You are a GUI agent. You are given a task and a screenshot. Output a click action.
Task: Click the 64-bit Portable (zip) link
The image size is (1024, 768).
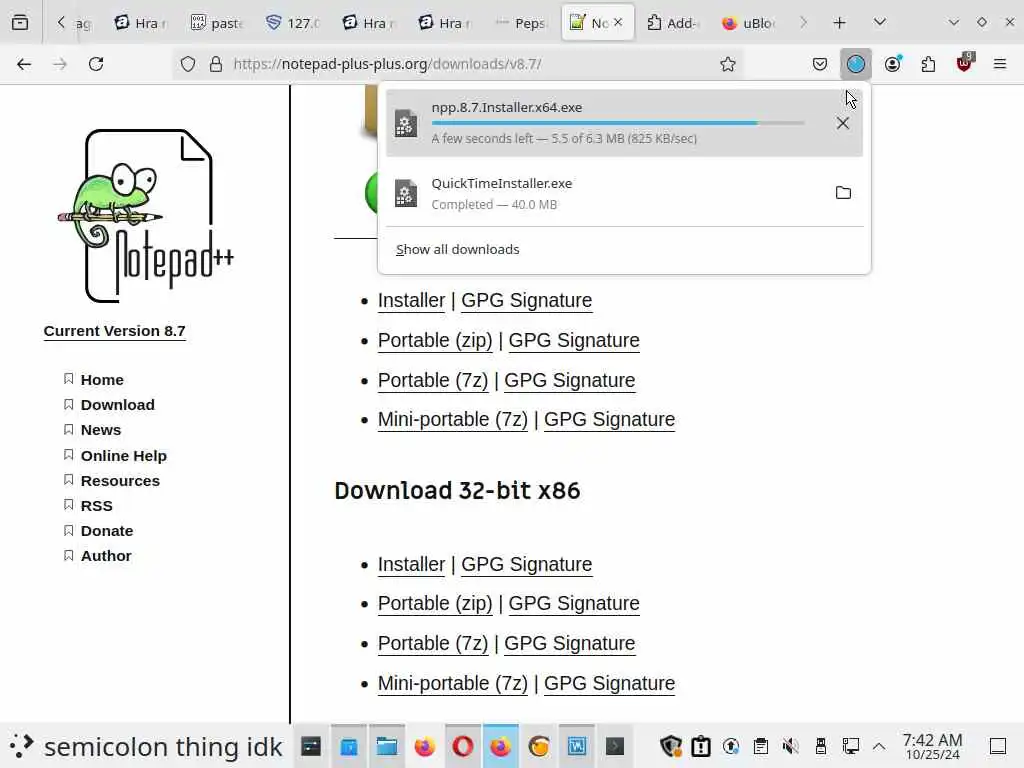click(x=435, y=340)
